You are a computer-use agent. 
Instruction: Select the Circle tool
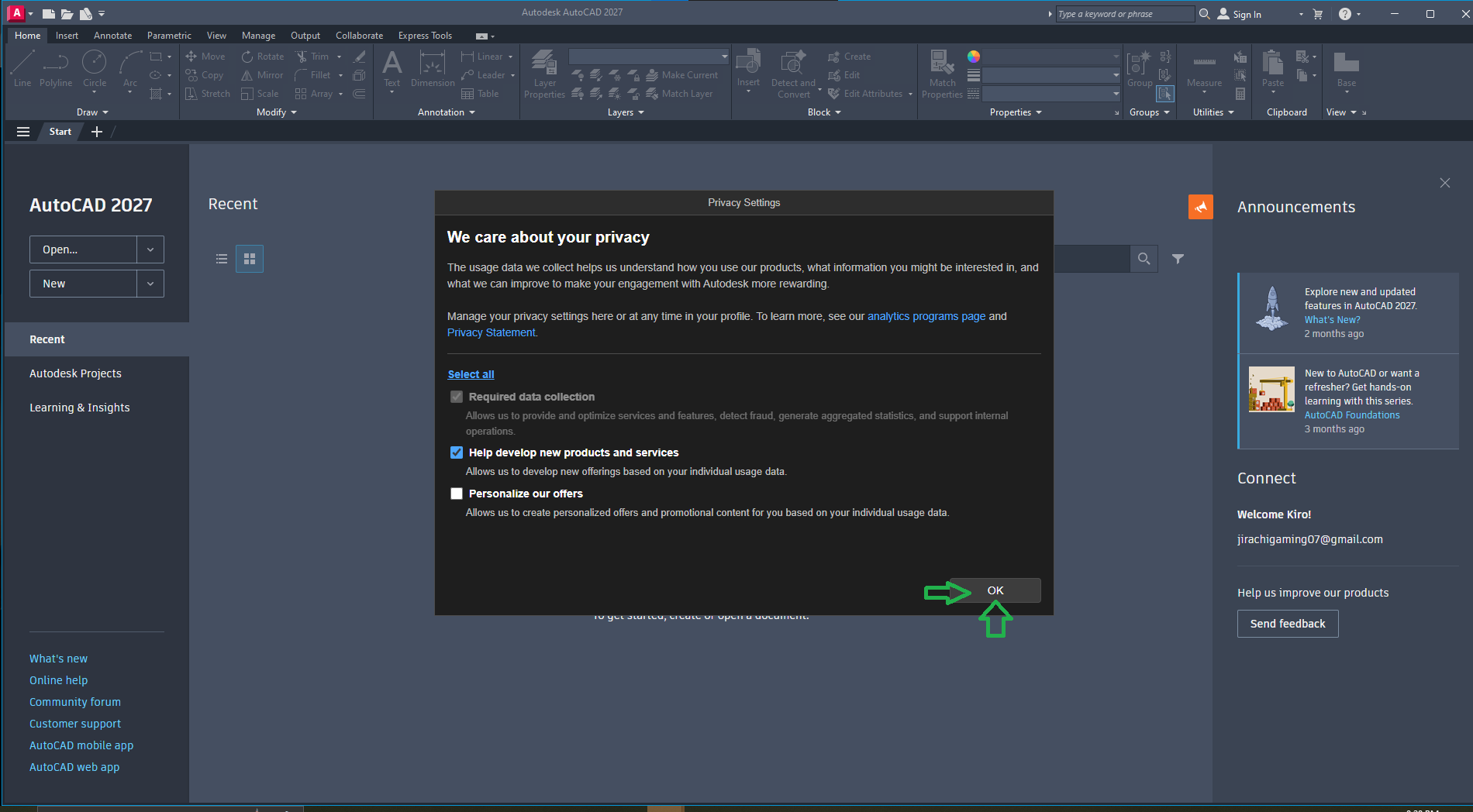pos(95,70)
